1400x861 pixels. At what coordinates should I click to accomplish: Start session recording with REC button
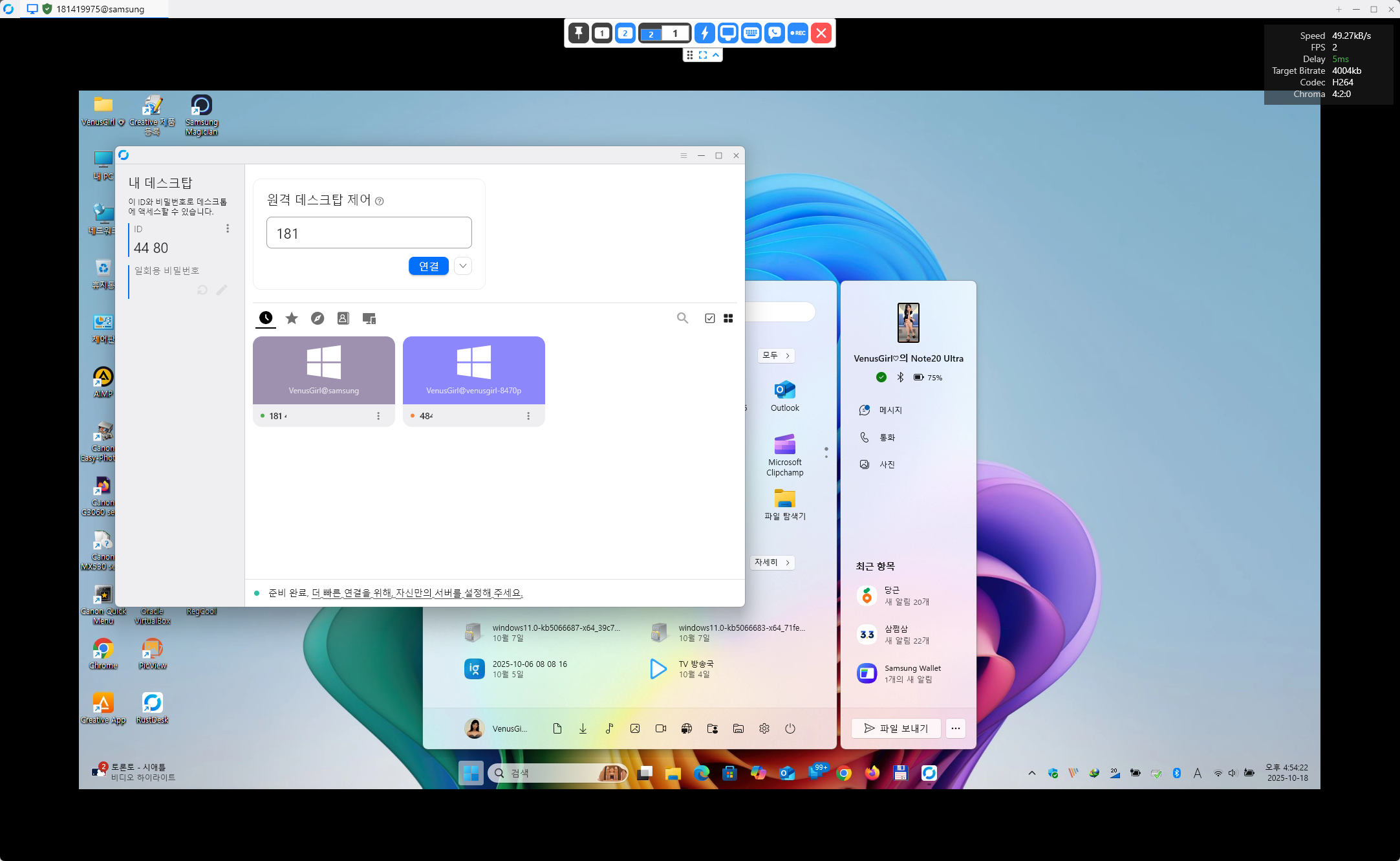798,33
